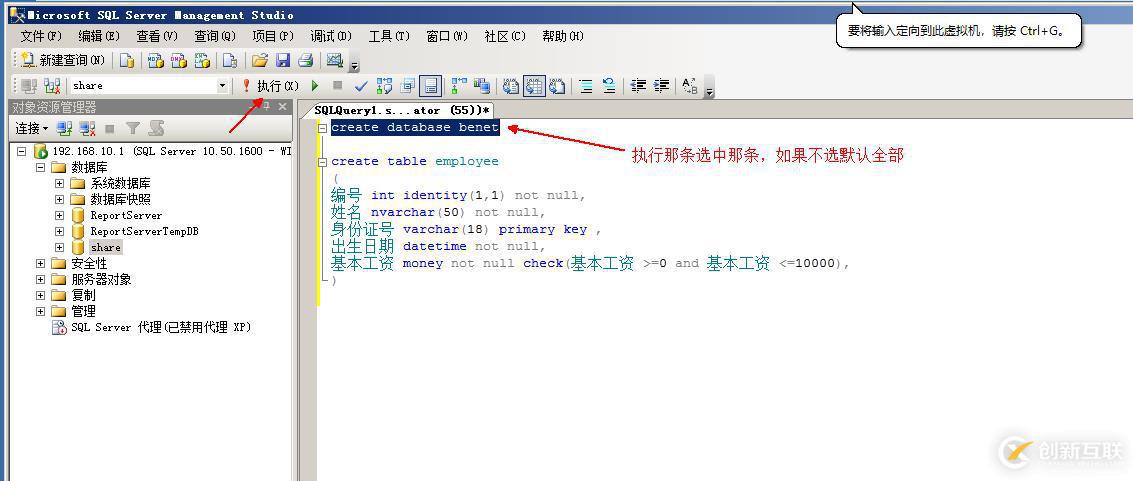
Task: Increase the indent
Action: [661, 86]
